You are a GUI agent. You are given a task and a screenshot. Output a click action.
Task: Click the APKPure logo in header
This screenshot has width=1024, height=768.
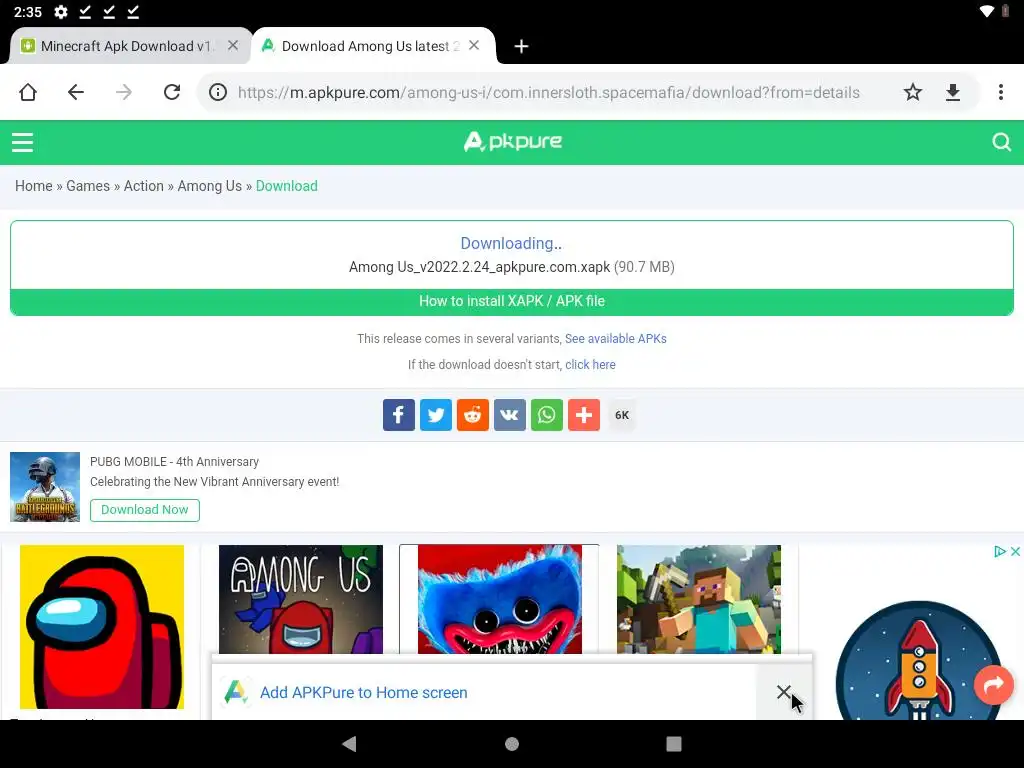pos(513,141)
